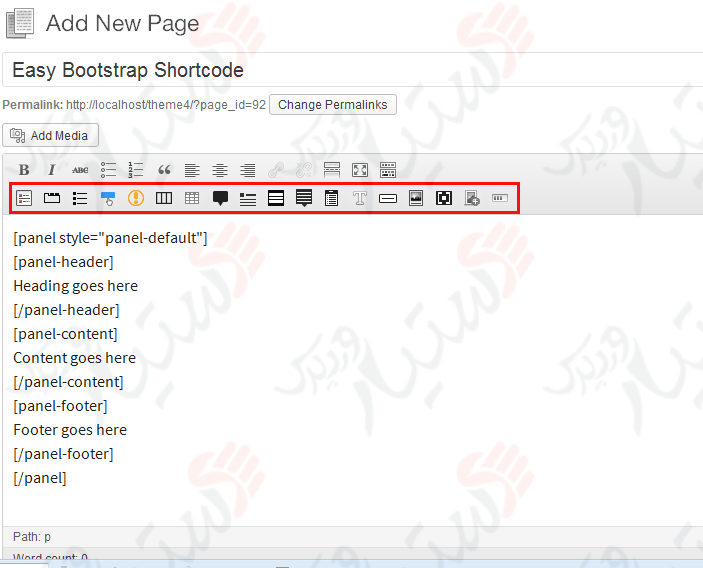703x568 pixels.
Task: Insert a numbered list
Action: click(136, 170)
